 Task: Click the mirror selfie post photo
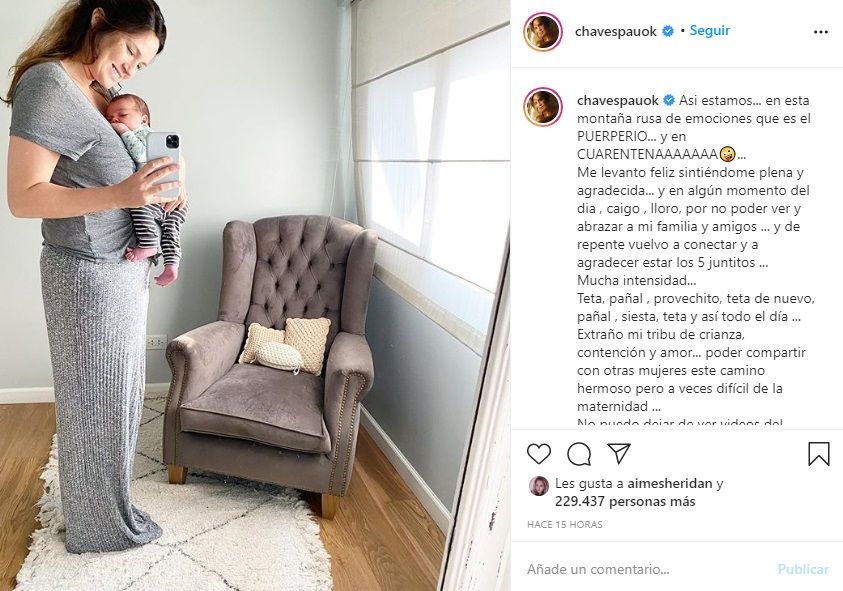(255, 295)
